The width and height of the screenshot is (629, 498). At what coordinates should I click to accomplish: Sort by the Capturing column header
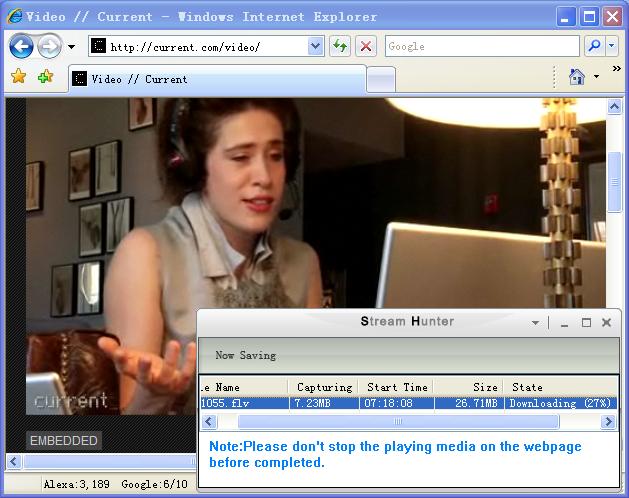323,387
